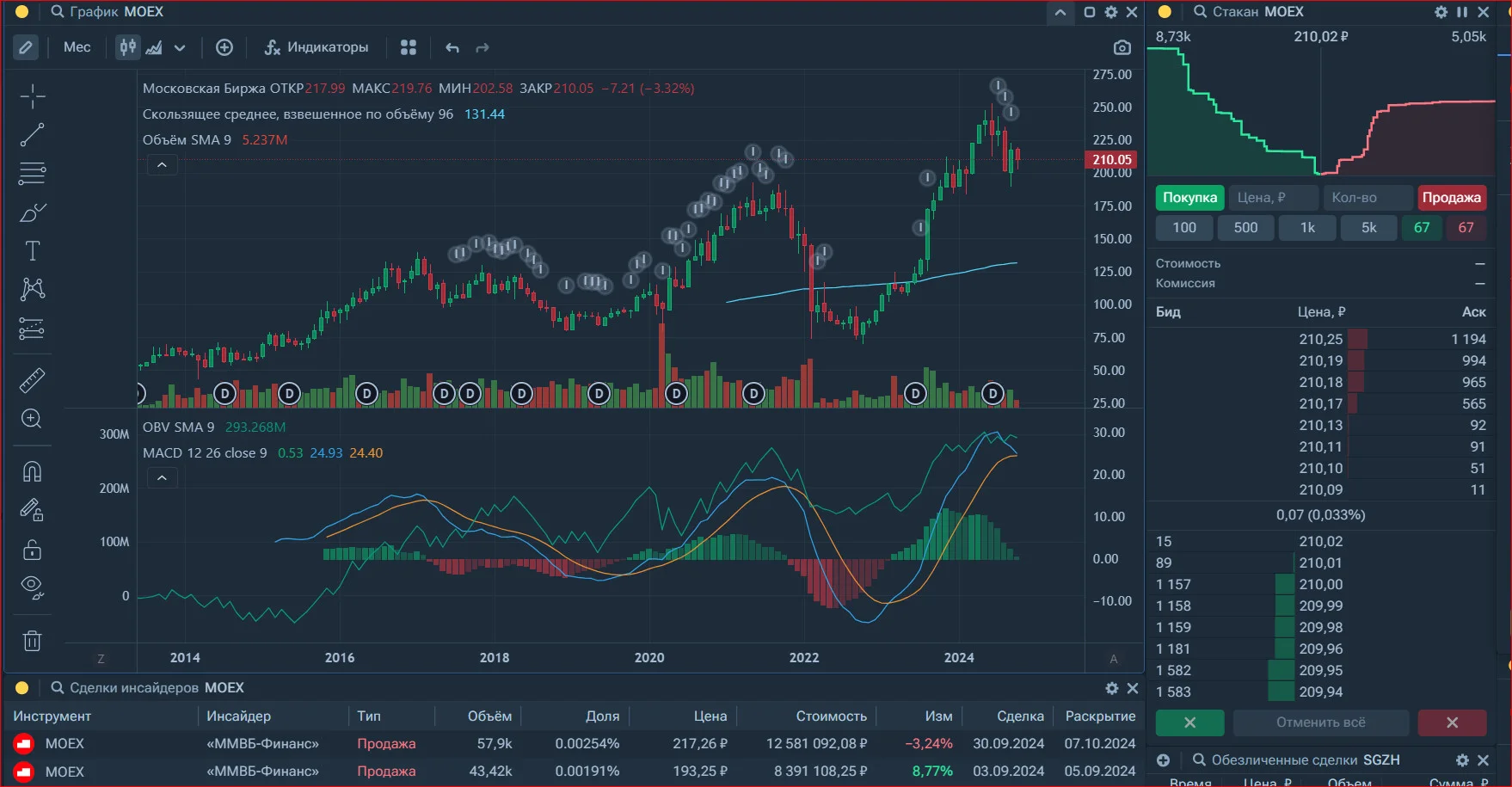Image resolution: width=1512 pixels, height=787 pixels.
Task: Open the yellow link group of Сделки инсайдеров
Action: pyautogui.click(x=22, y=688)
